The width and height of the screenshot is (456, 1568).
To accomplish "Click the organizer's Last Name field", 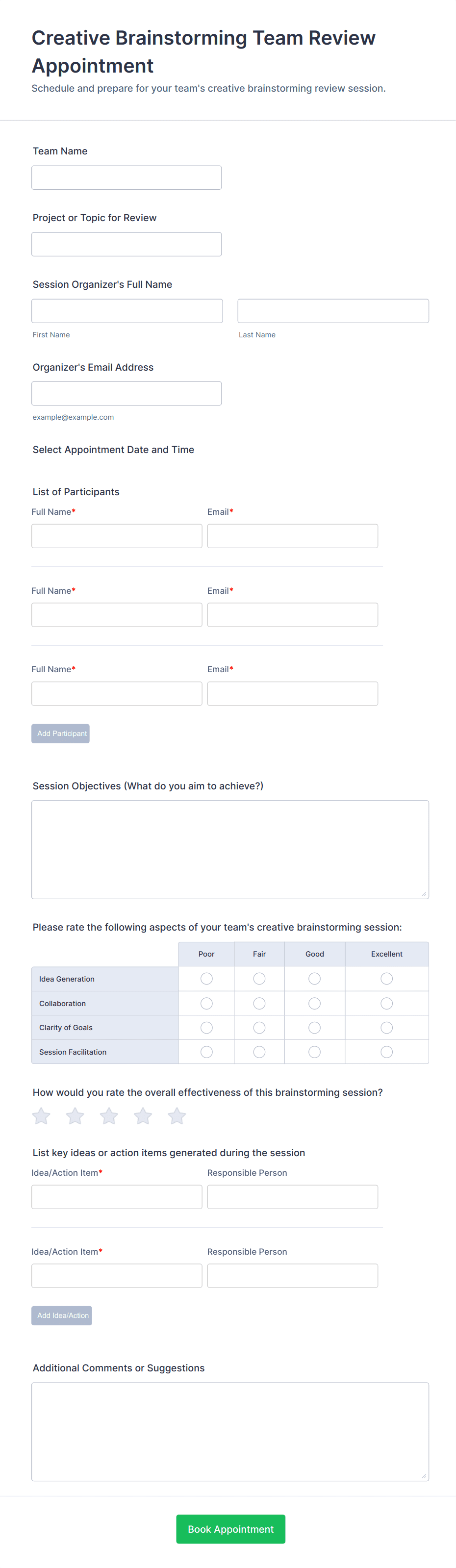I will [333, 310].
